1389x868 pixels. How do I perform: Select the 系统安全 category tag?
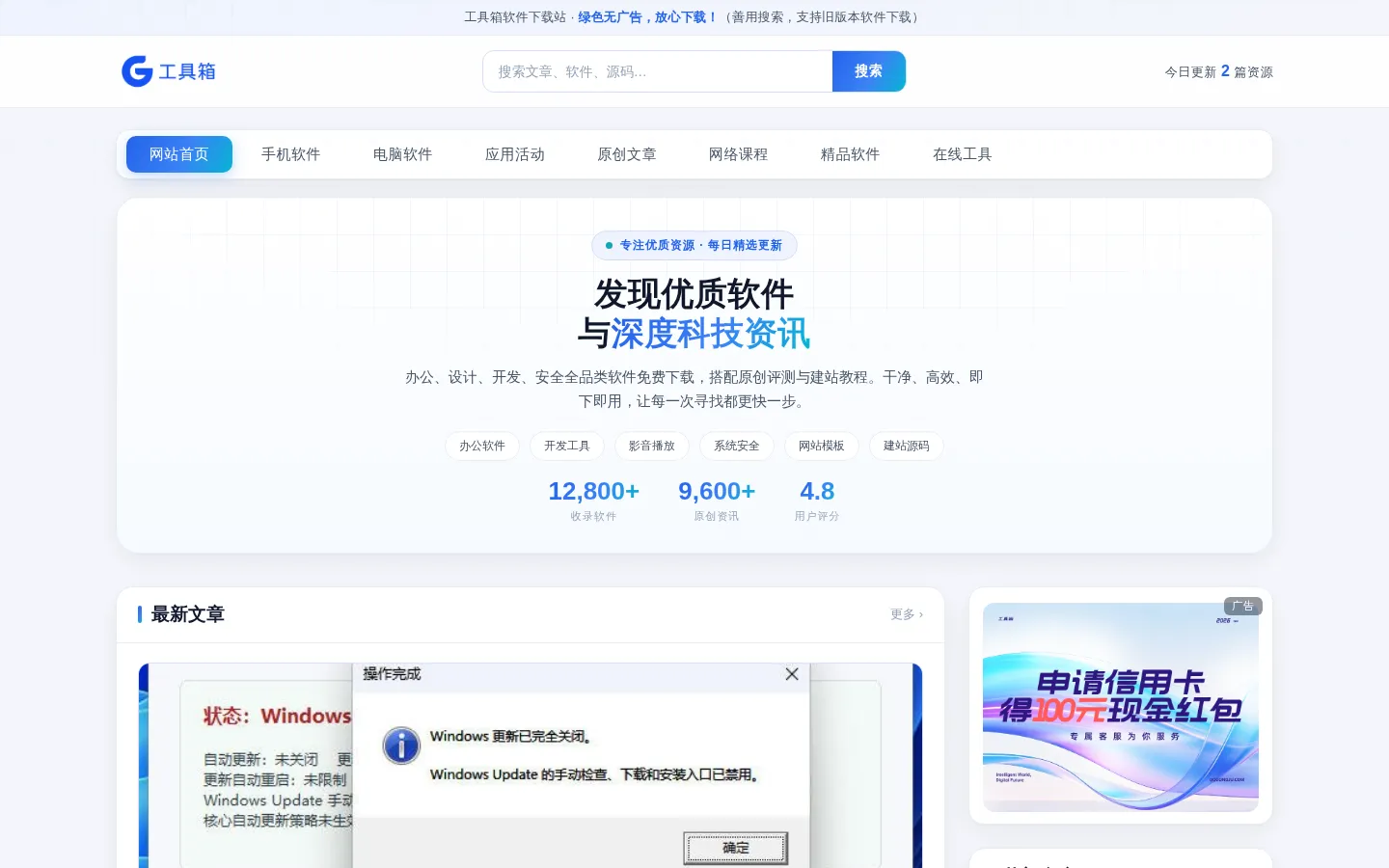(x=737, y=446)
